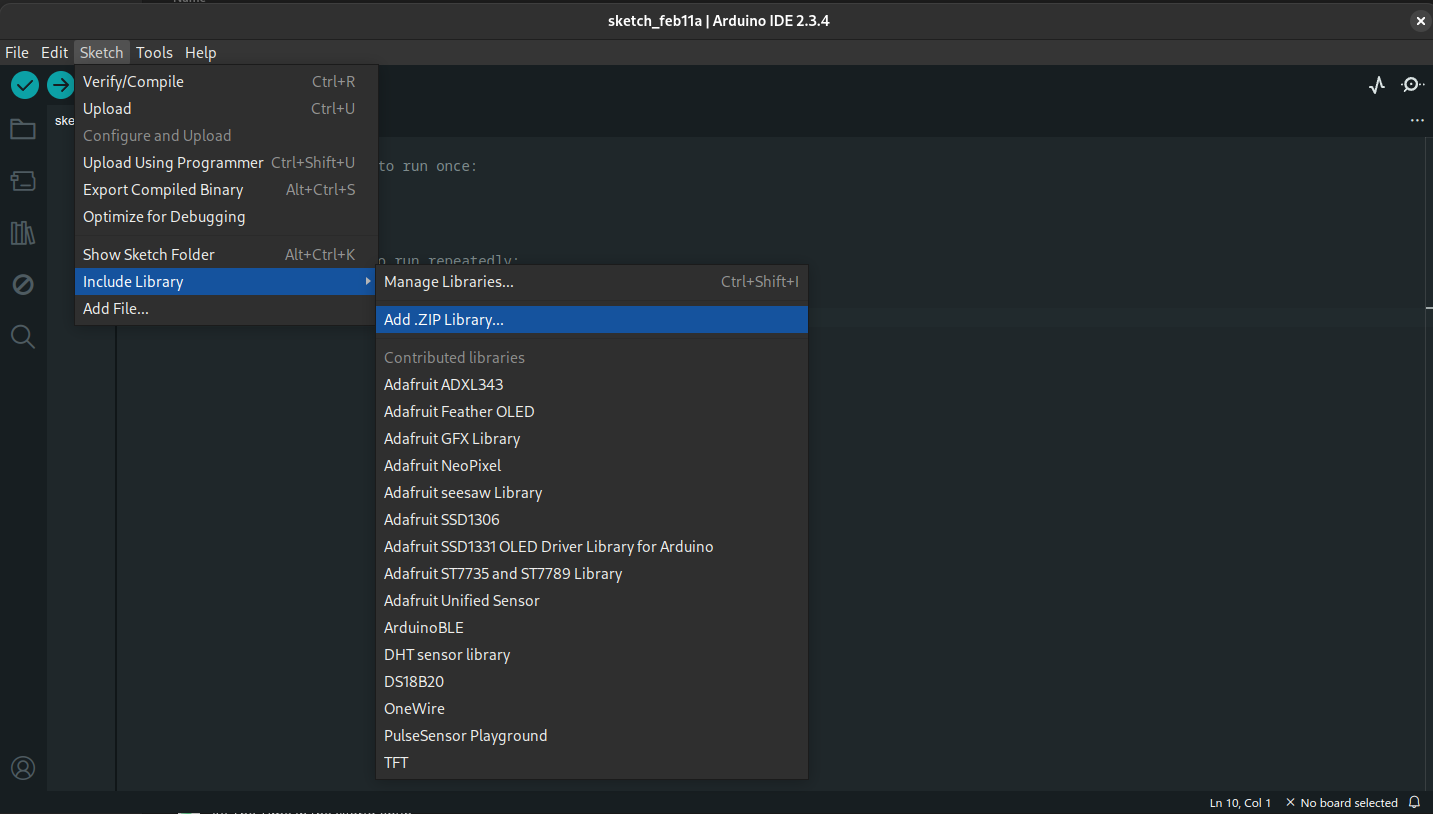Click the Verify checkmark button
Screen dimensions: 1433x814
(x=25, y=85)
